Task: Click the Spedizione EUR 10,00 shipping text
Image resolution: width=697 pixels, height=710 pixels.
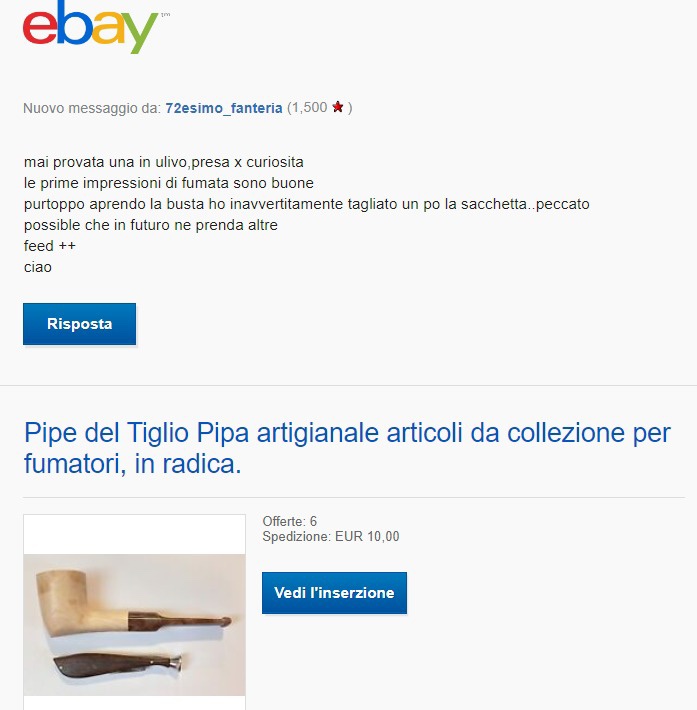Action: [331, 537]
